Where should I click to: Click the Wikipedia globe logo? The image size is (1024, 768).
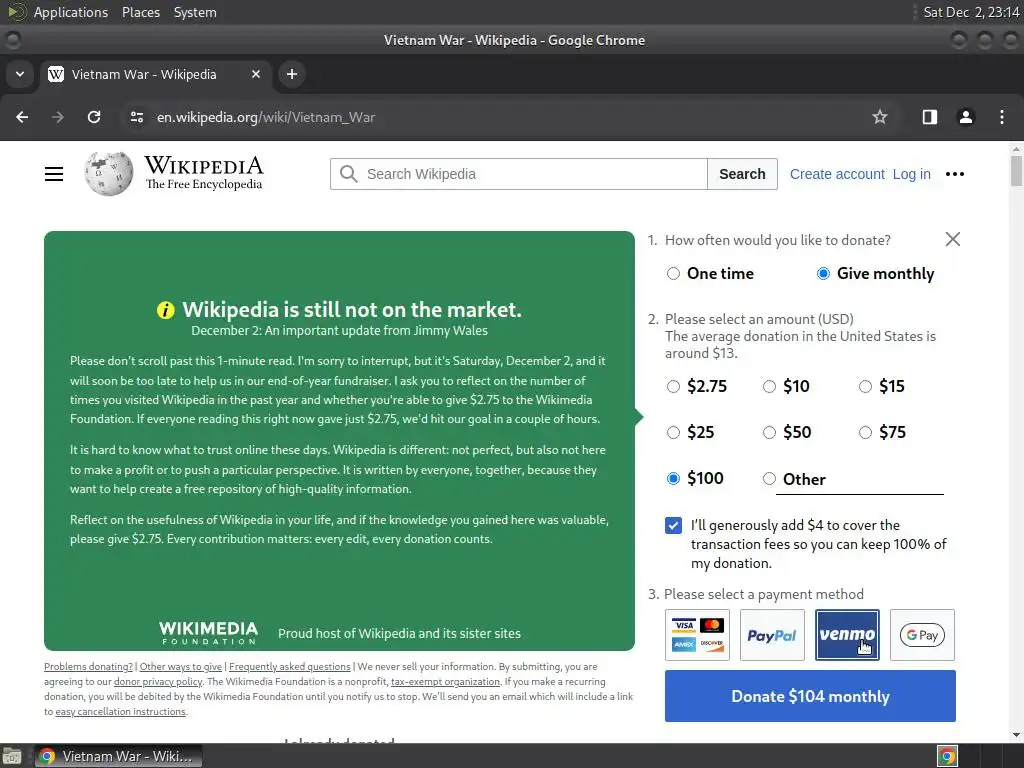108,174
